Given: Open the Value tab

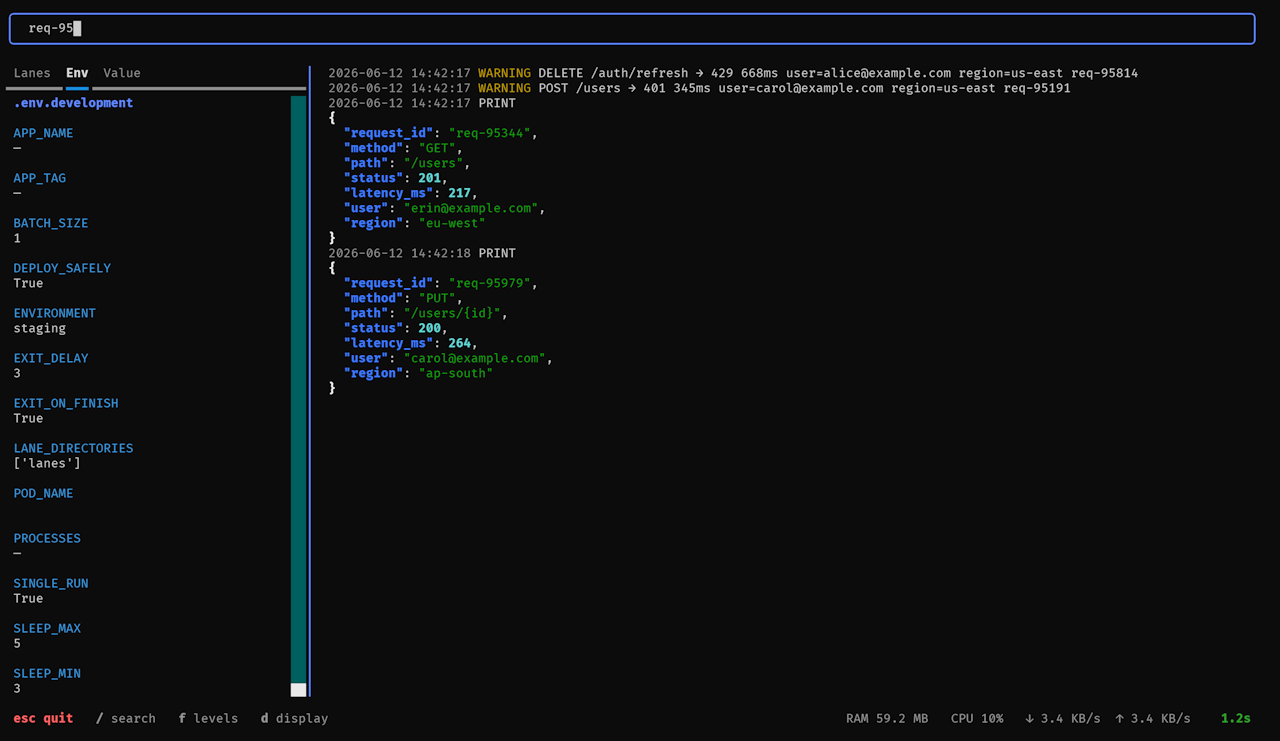Looking at the screenshot, I should [122, 73].
